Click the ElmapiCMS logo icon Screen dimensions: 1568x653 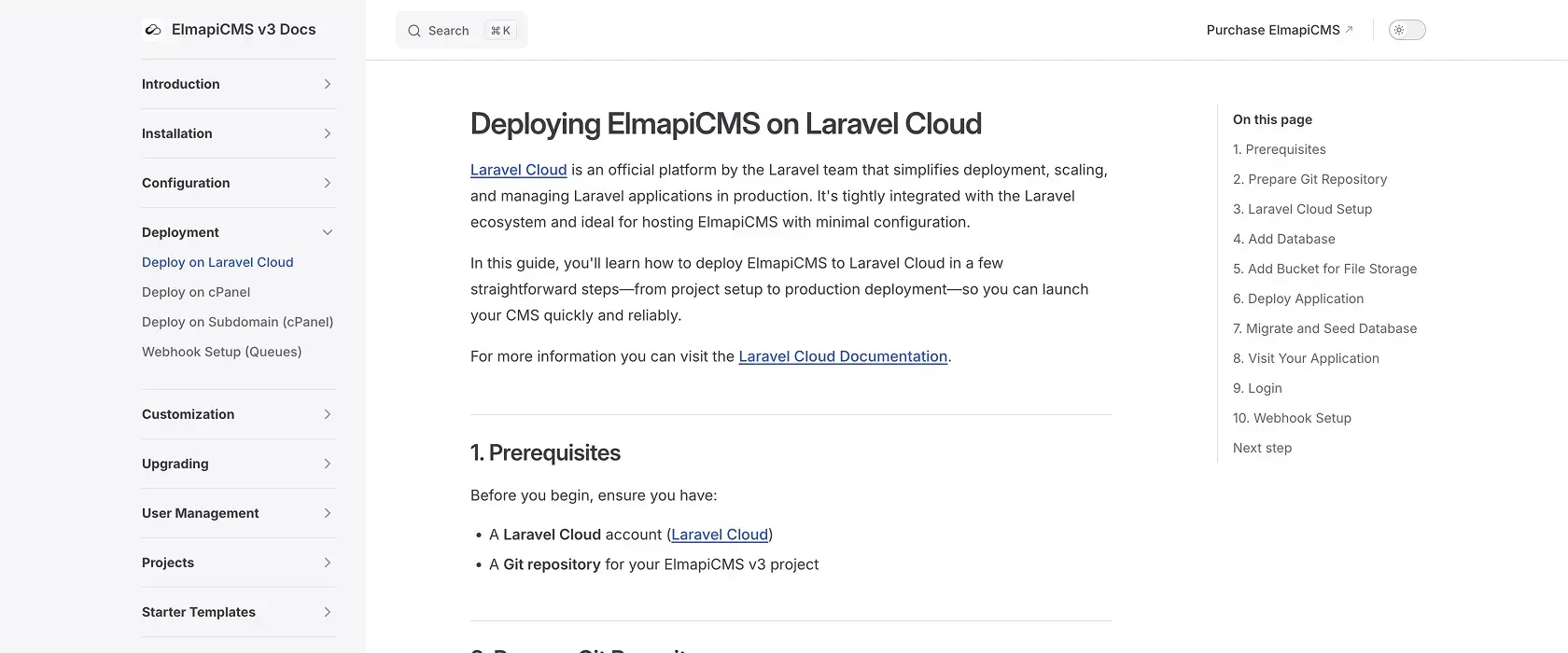[153, 30]
